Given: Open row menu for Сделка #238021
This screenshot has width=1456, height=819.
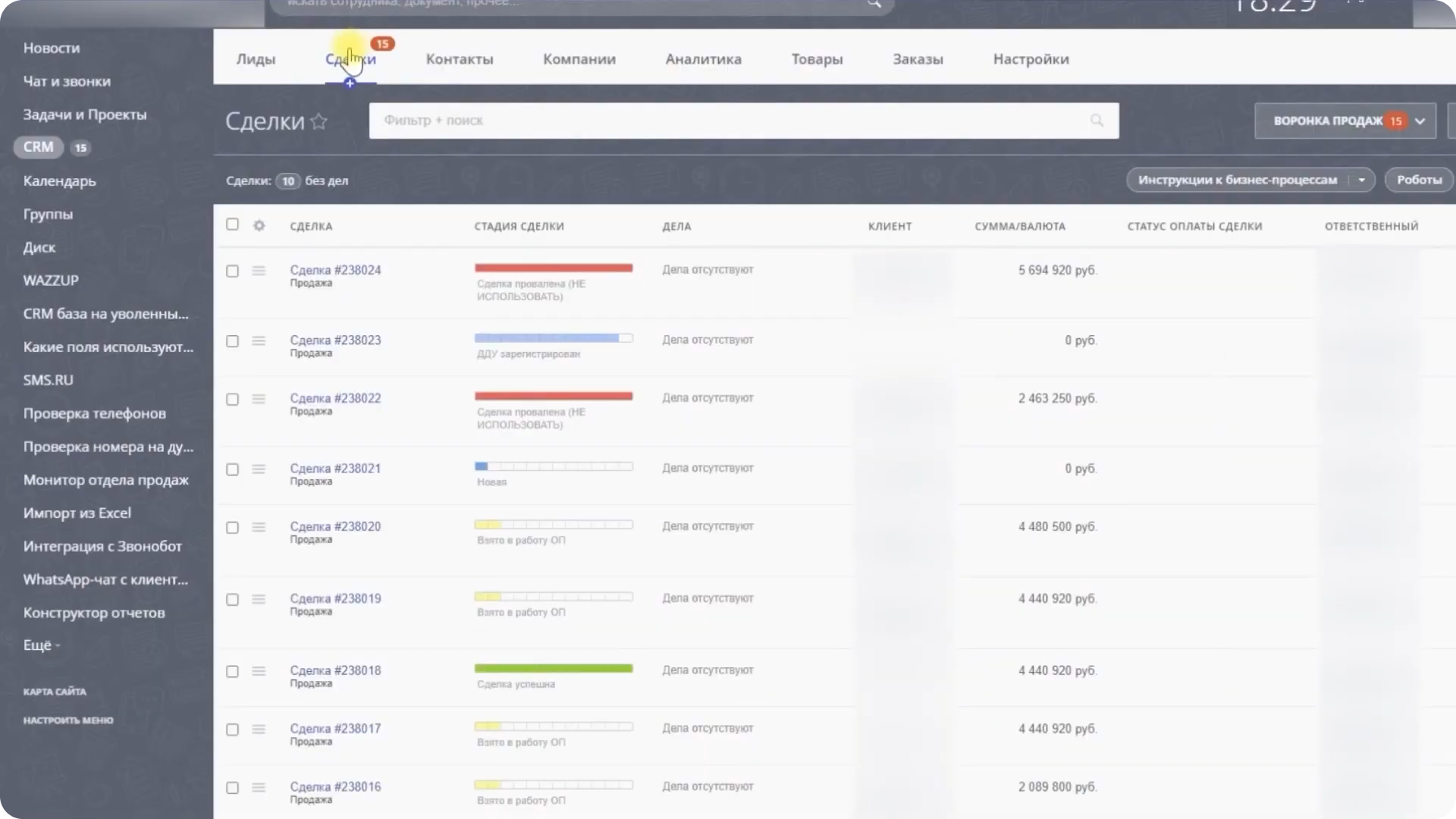Looking at the screenshot, I should tap(259, 469).
